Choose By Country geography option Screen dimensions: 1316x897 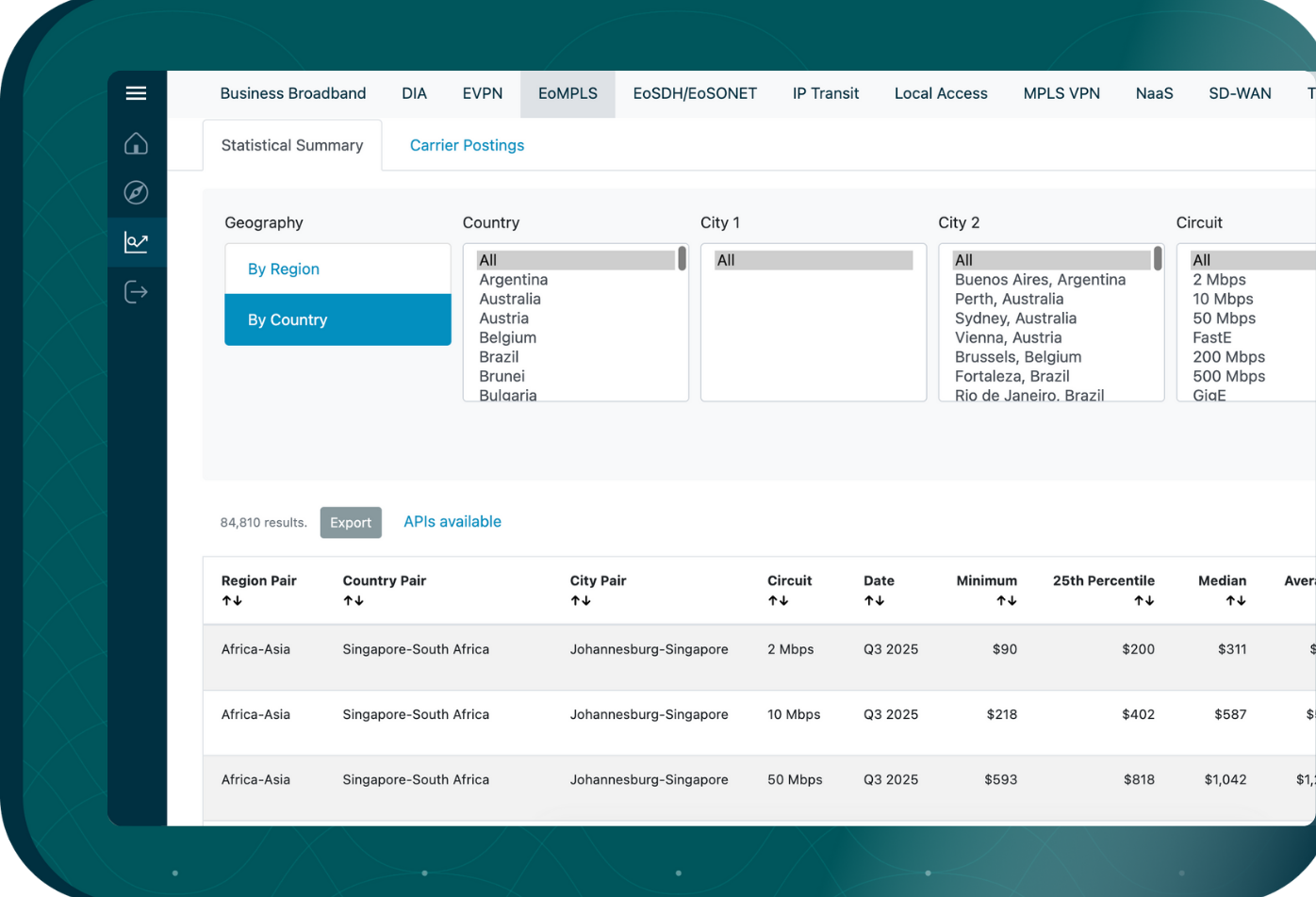tap(288, 320)
